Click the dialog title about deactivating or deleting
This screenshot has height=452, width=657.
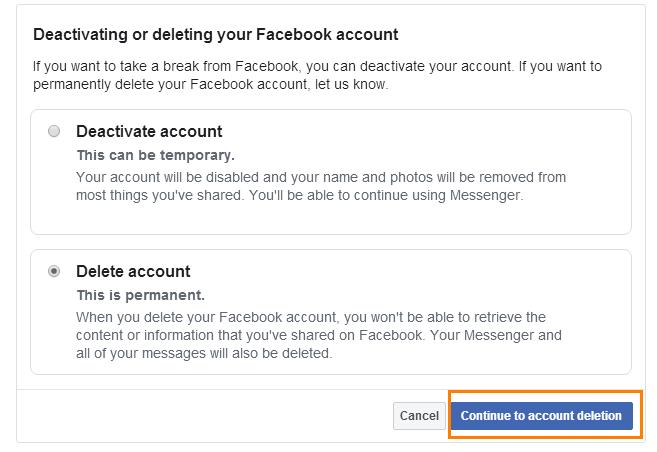click(216, 34)
